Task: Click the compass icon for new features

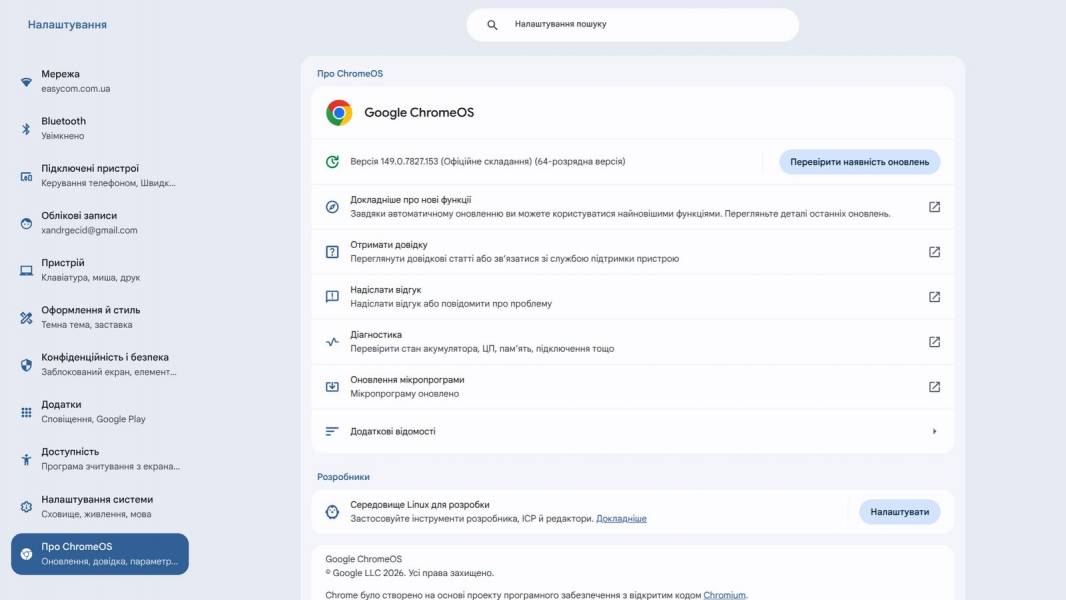Action: tap(332, 207)
